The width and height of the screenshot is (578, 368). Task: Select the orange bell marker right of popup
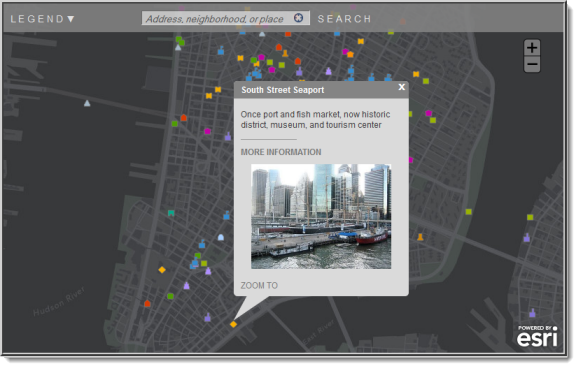pyautogui.click(x=420, y=237)
